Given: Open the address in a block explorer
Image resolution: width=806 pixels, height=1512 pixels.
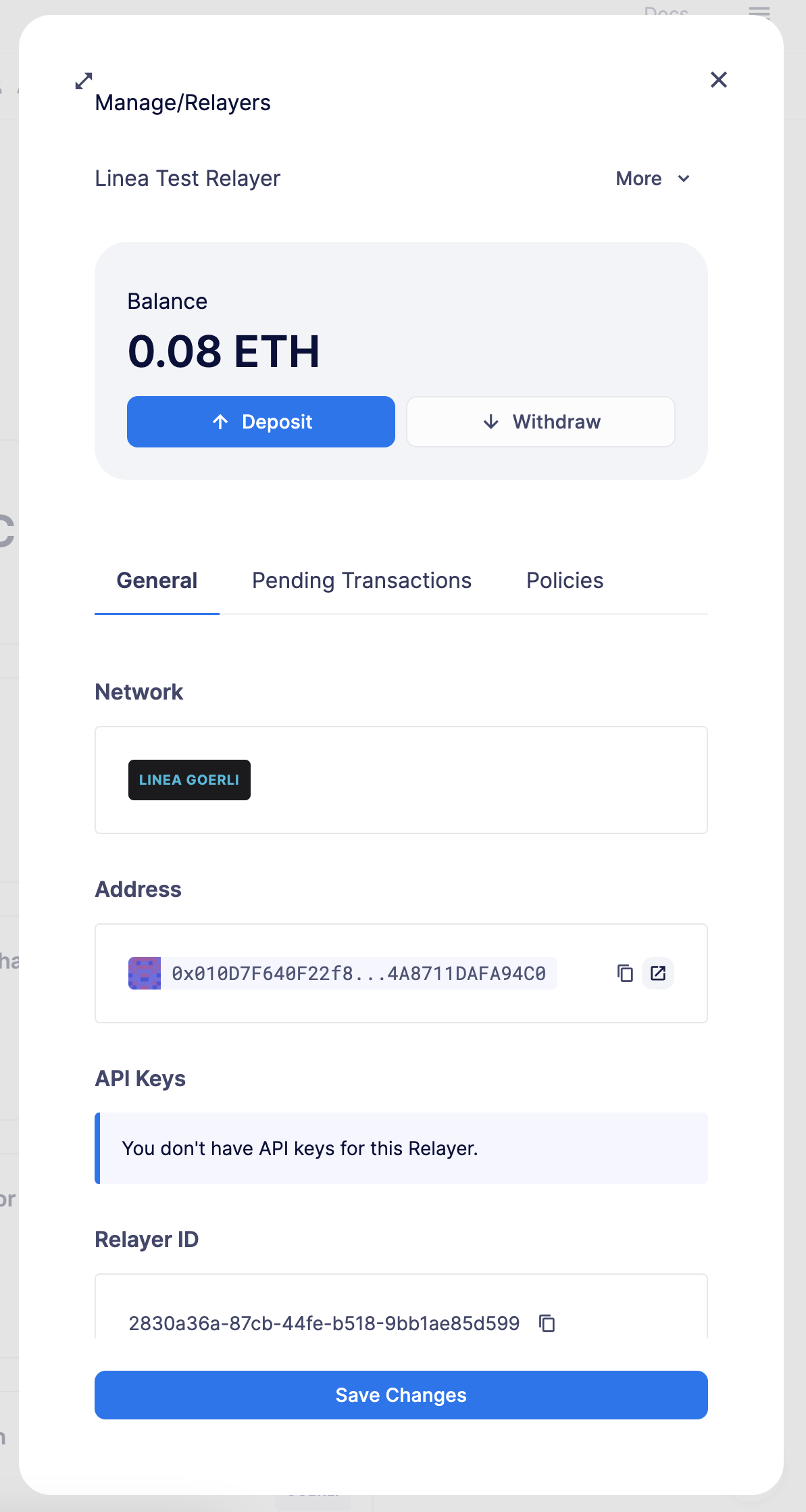Looking at the screenshot, I should pos(657,973).
